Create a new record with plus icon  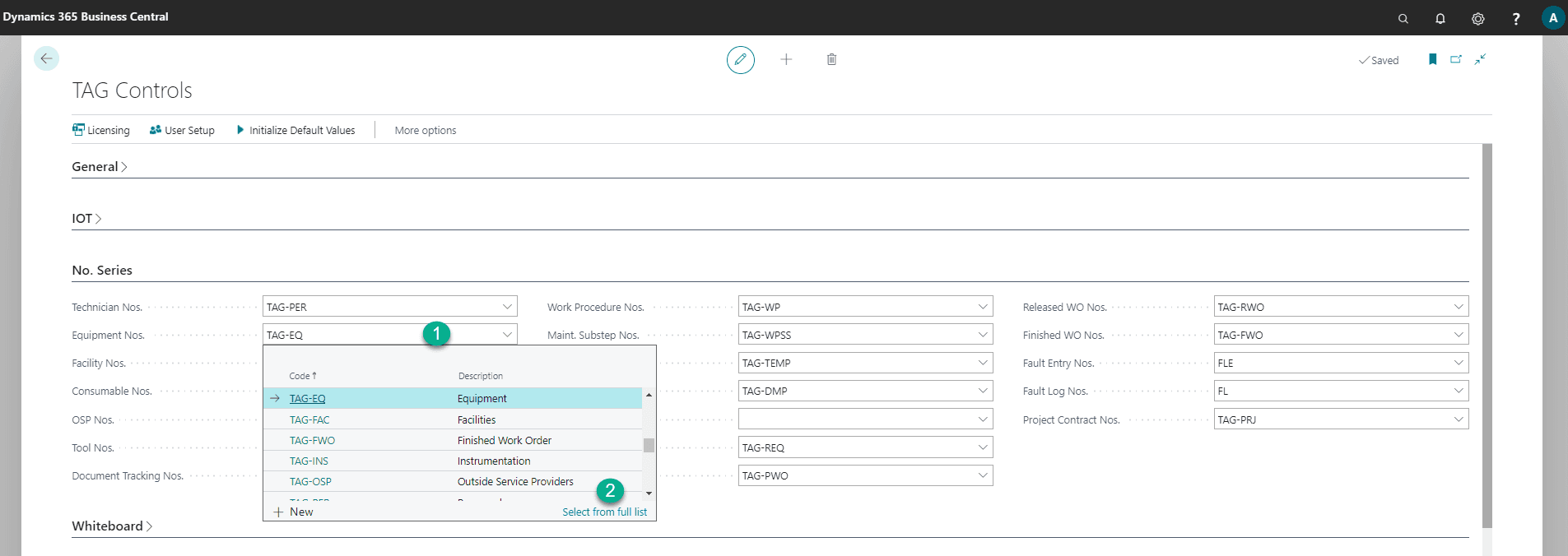786,59
